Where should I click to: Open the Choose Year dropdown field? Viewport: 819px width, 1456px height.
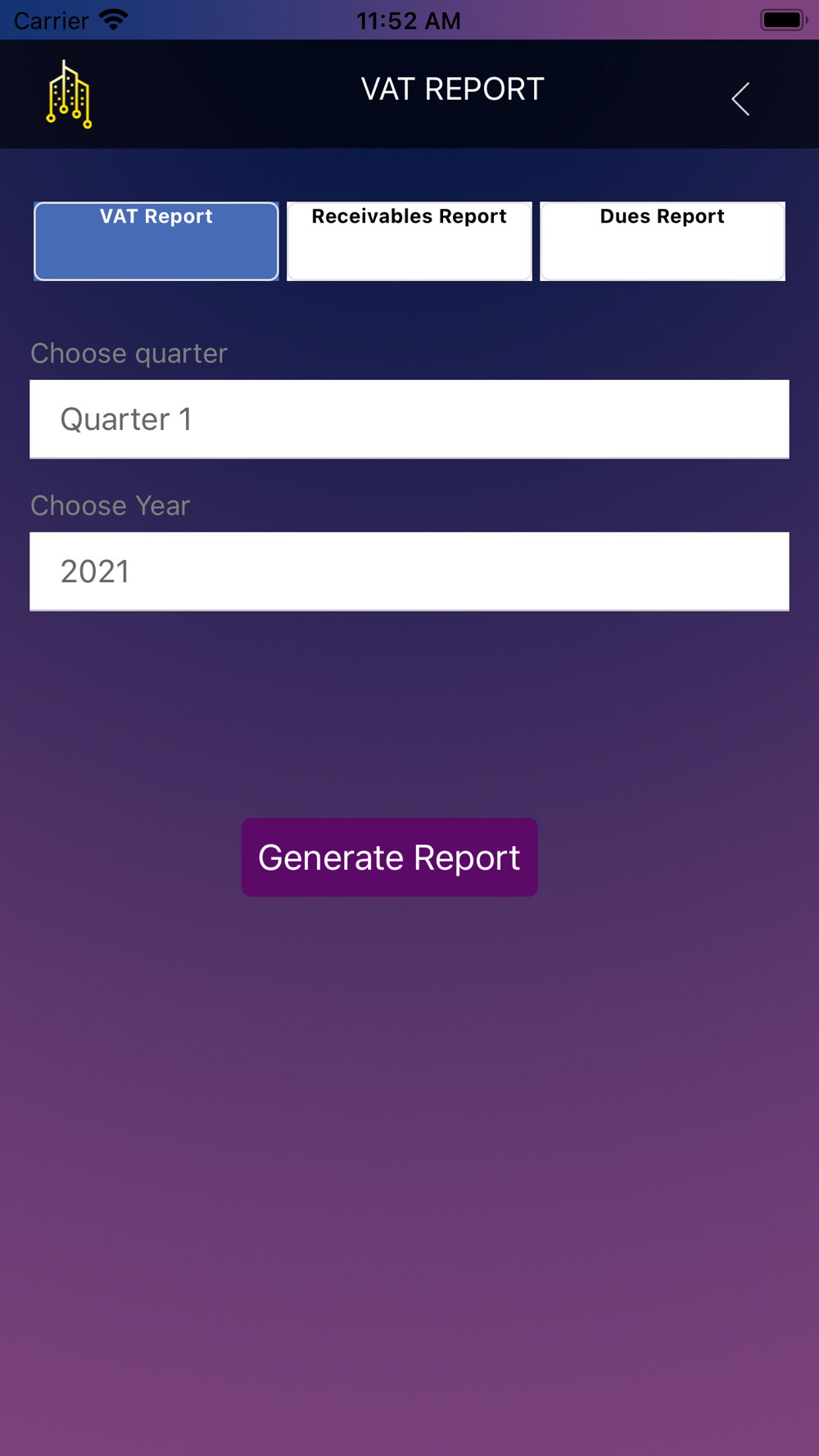pos(409,572)
